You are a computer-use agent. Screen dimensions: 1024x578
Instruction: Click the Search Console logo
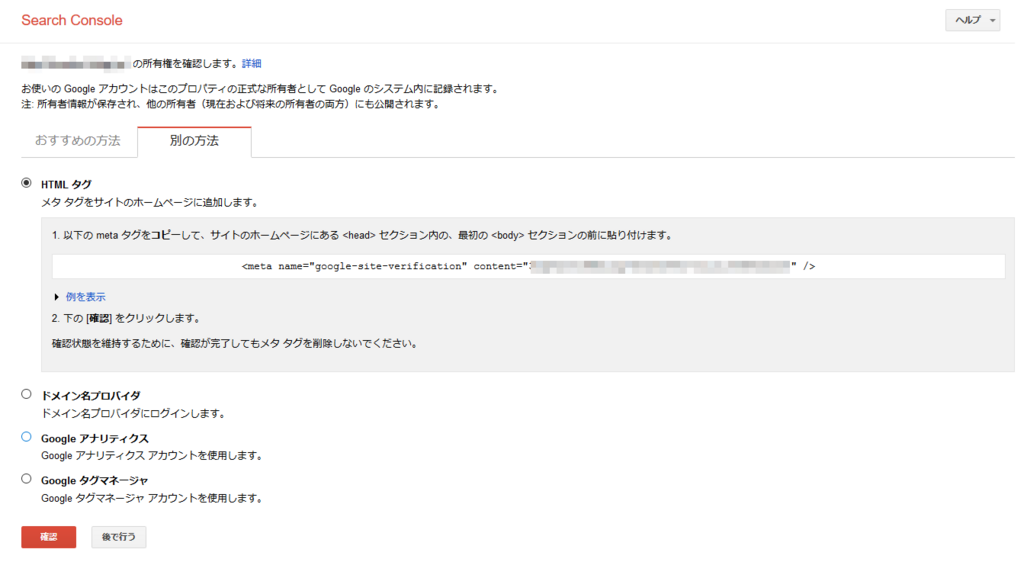[72, 20]
